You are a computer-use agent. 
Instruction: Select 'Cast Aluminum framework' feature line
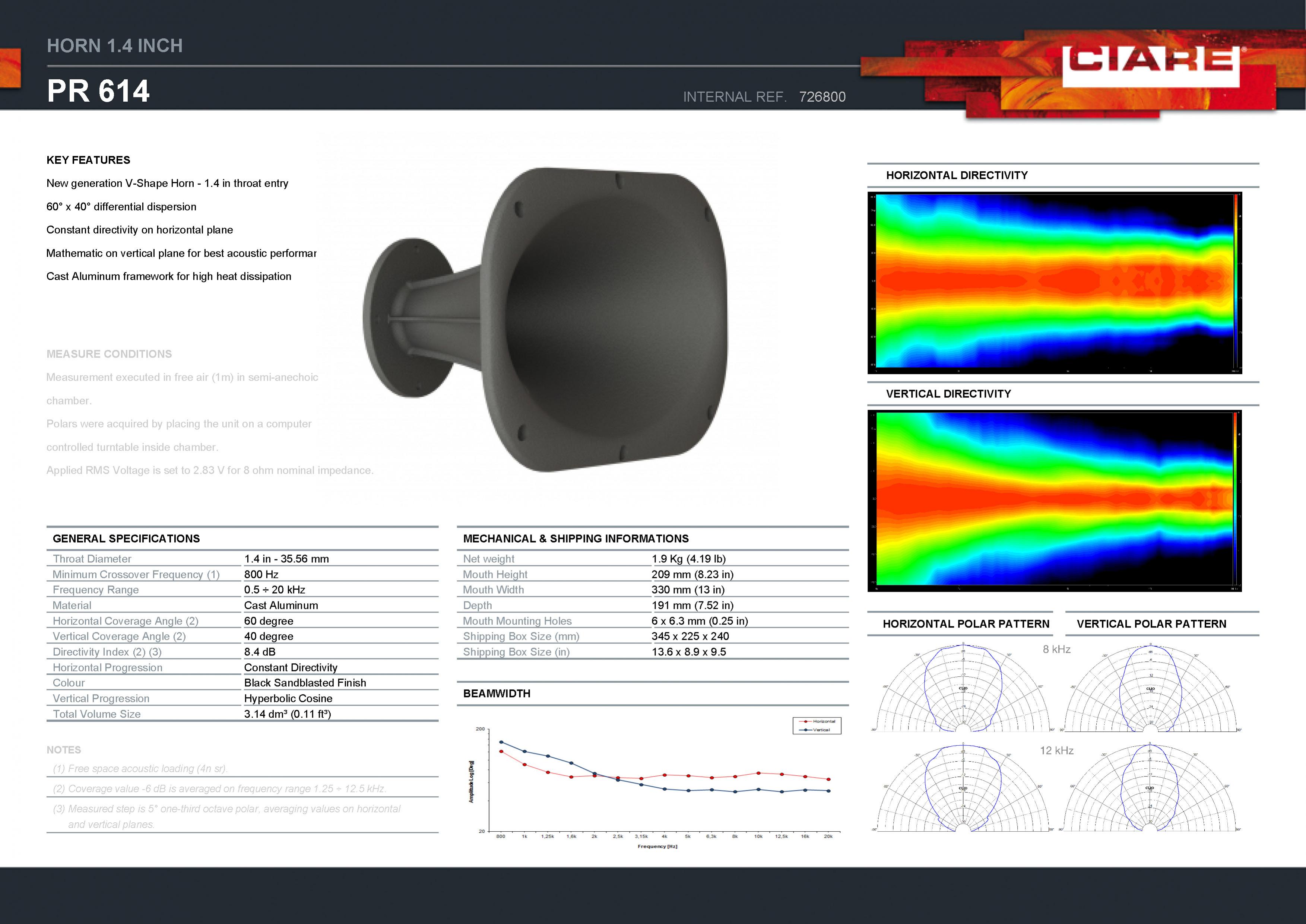[169, 276]
